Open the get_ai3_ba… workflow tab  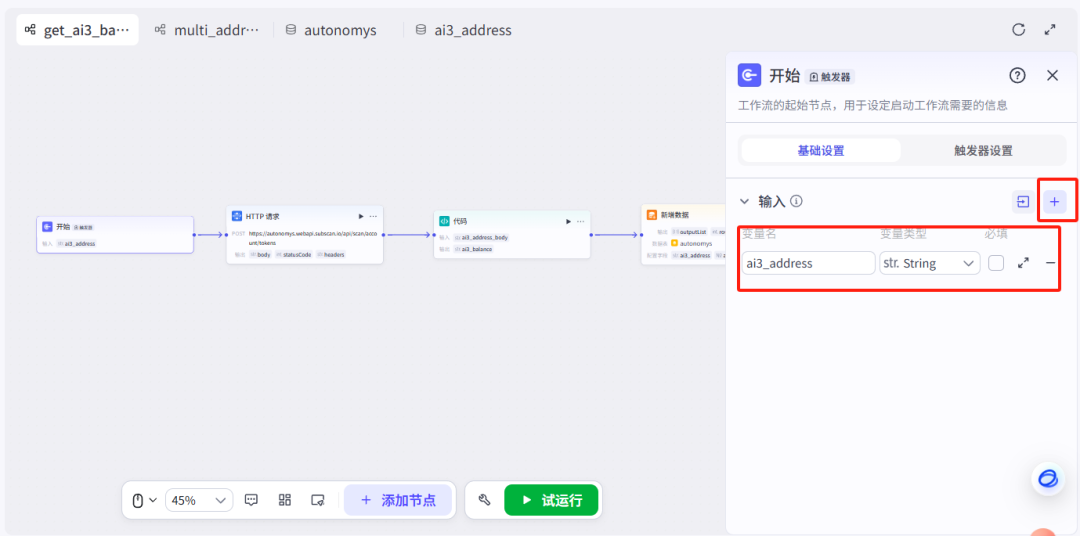tap(77, 30)
